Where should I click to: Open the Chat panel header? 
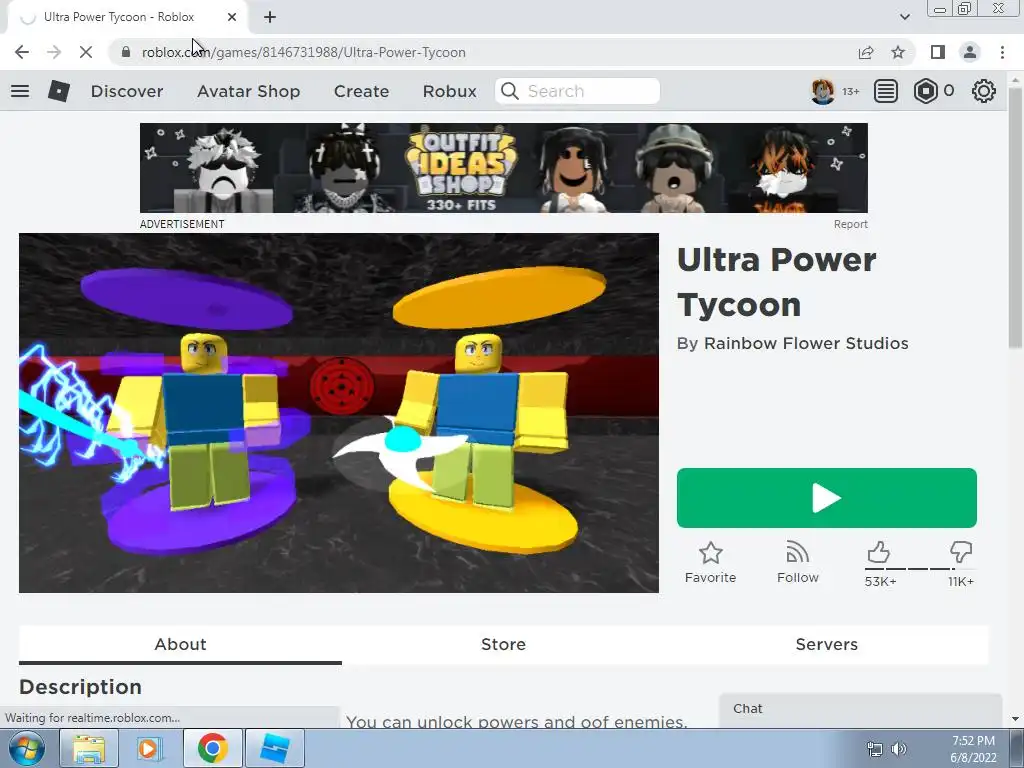(x=860, y=709)
